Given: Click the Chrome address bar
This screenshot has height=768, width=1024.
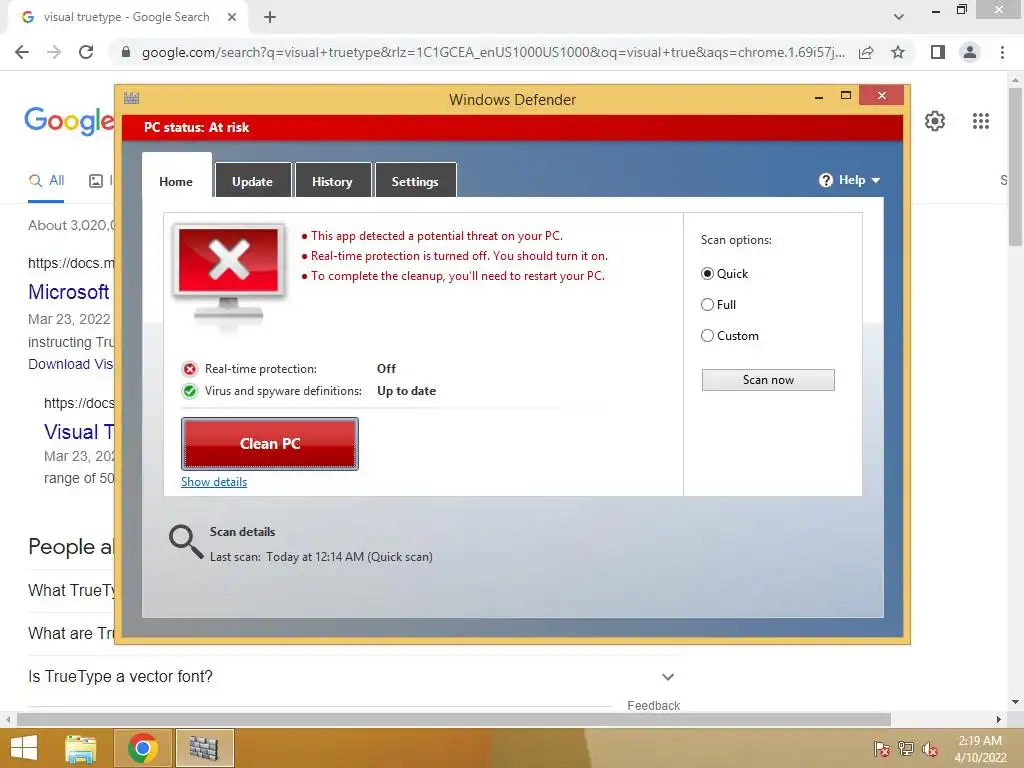Looking at the screenshot, I should (493, 52).
